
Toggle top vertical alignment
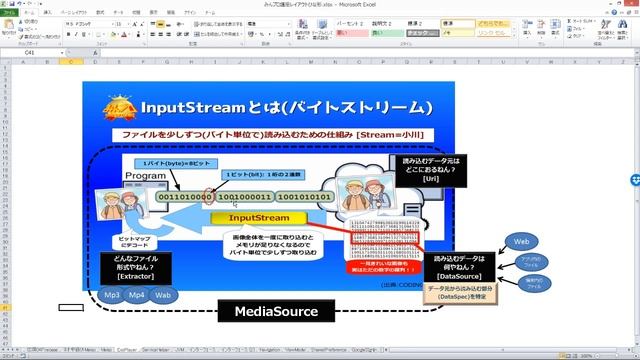tap(153, 24)
